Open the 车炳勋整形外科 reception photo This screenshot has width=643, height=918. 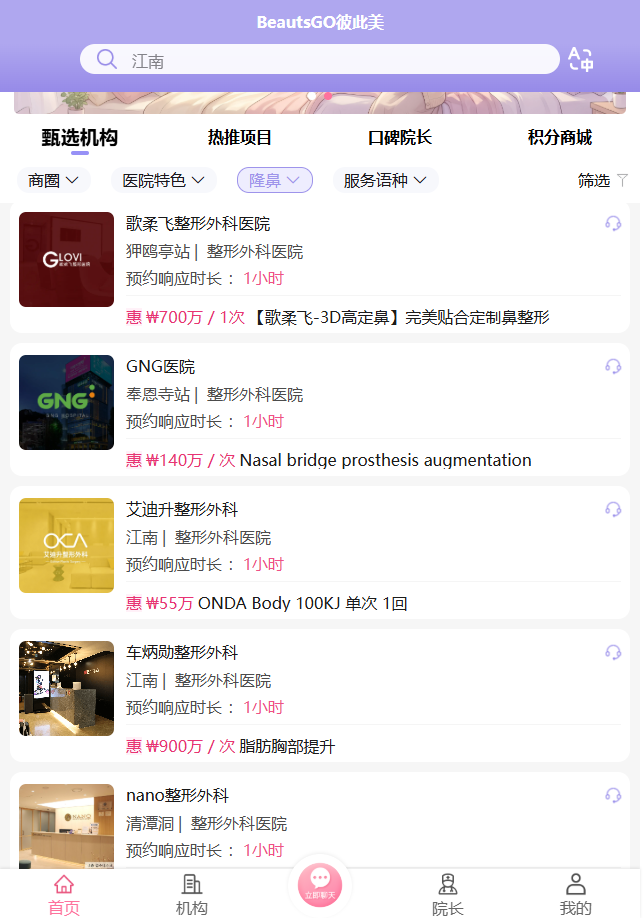(x=66, y=688)
